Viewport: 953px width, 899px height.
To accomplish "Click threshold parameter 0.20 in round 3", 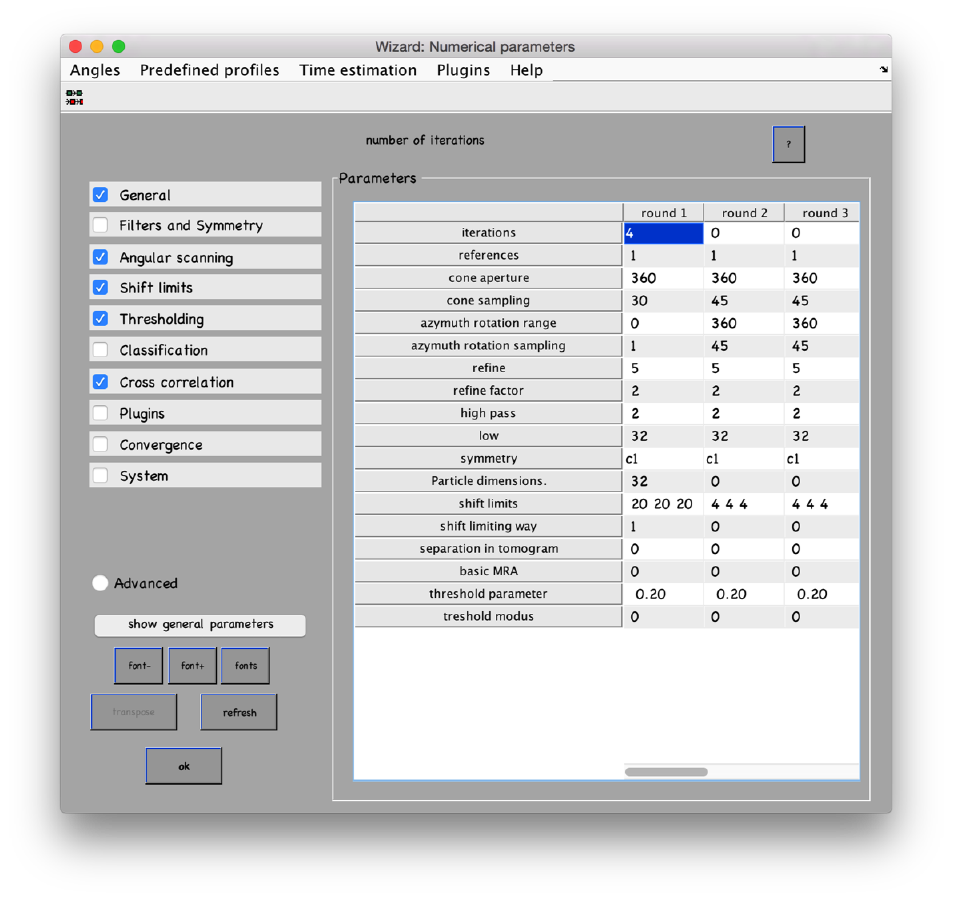I will click(x=822, y=594).
